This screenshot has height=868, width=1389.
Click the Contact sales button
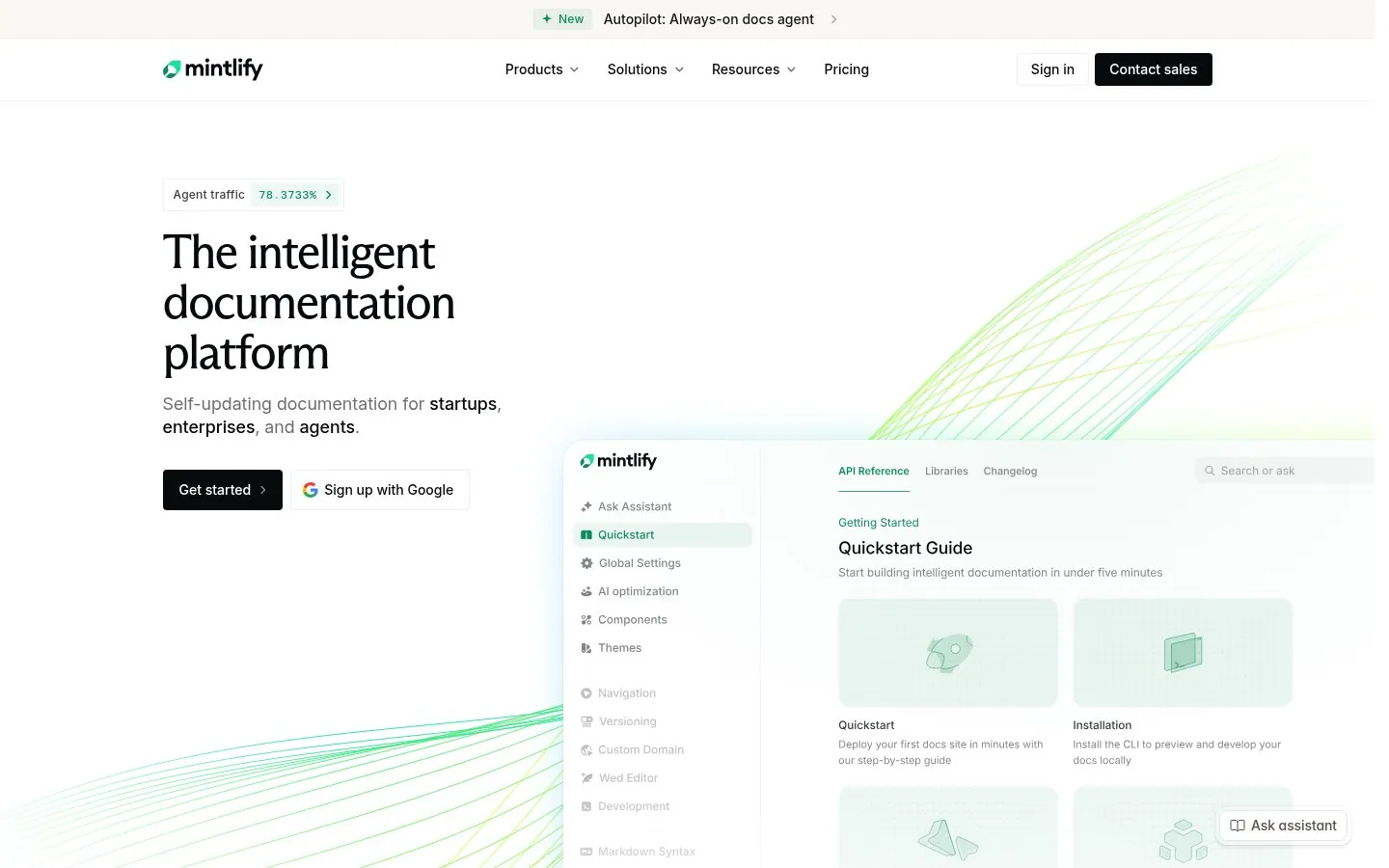(x=1154, y=69)
